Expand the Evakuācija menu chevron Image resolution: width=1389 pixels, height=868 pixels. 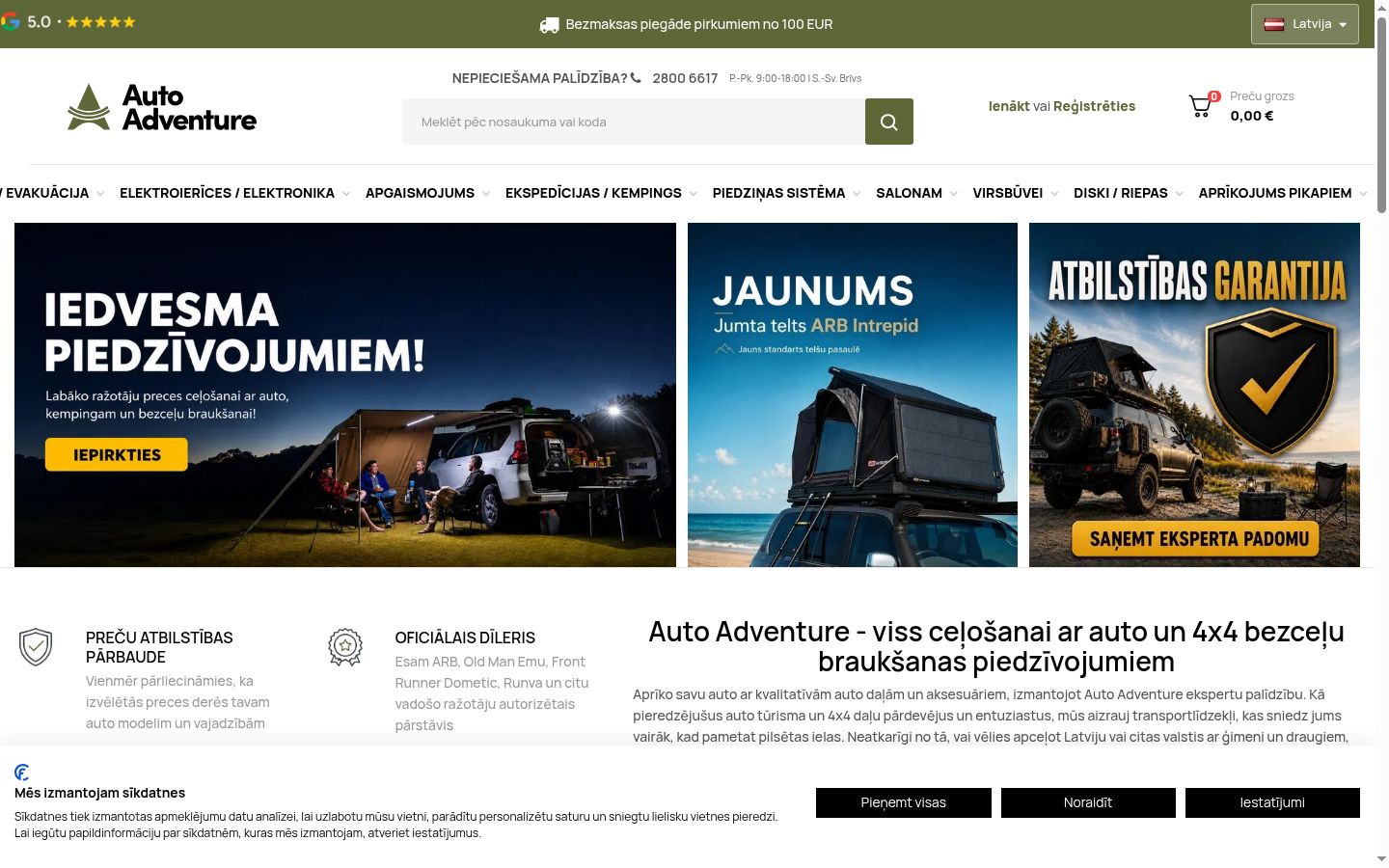[x=100, y=194]
